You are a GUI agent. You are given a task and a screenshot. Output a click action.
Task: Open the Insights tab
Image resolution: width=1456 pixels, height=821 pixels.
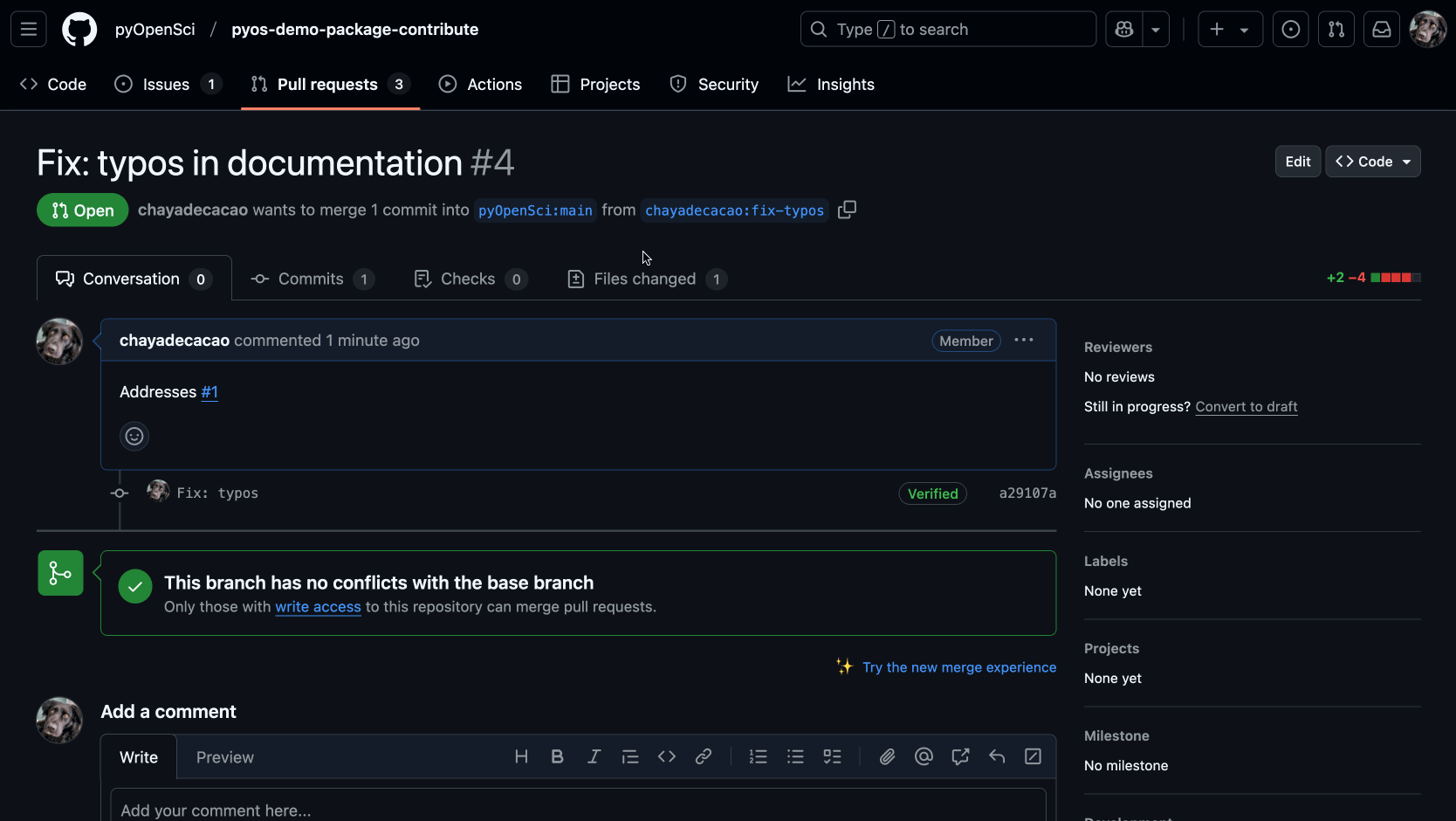pos(831,84)
